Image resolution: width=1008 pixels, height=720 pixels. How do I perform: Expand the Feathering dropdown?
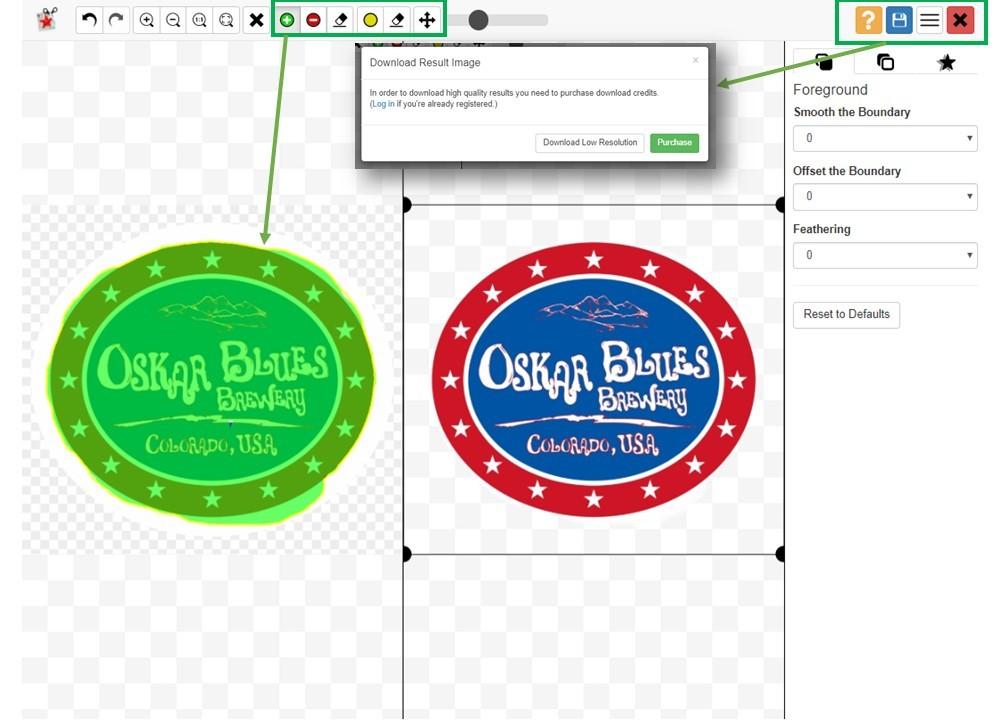(885, 255)
